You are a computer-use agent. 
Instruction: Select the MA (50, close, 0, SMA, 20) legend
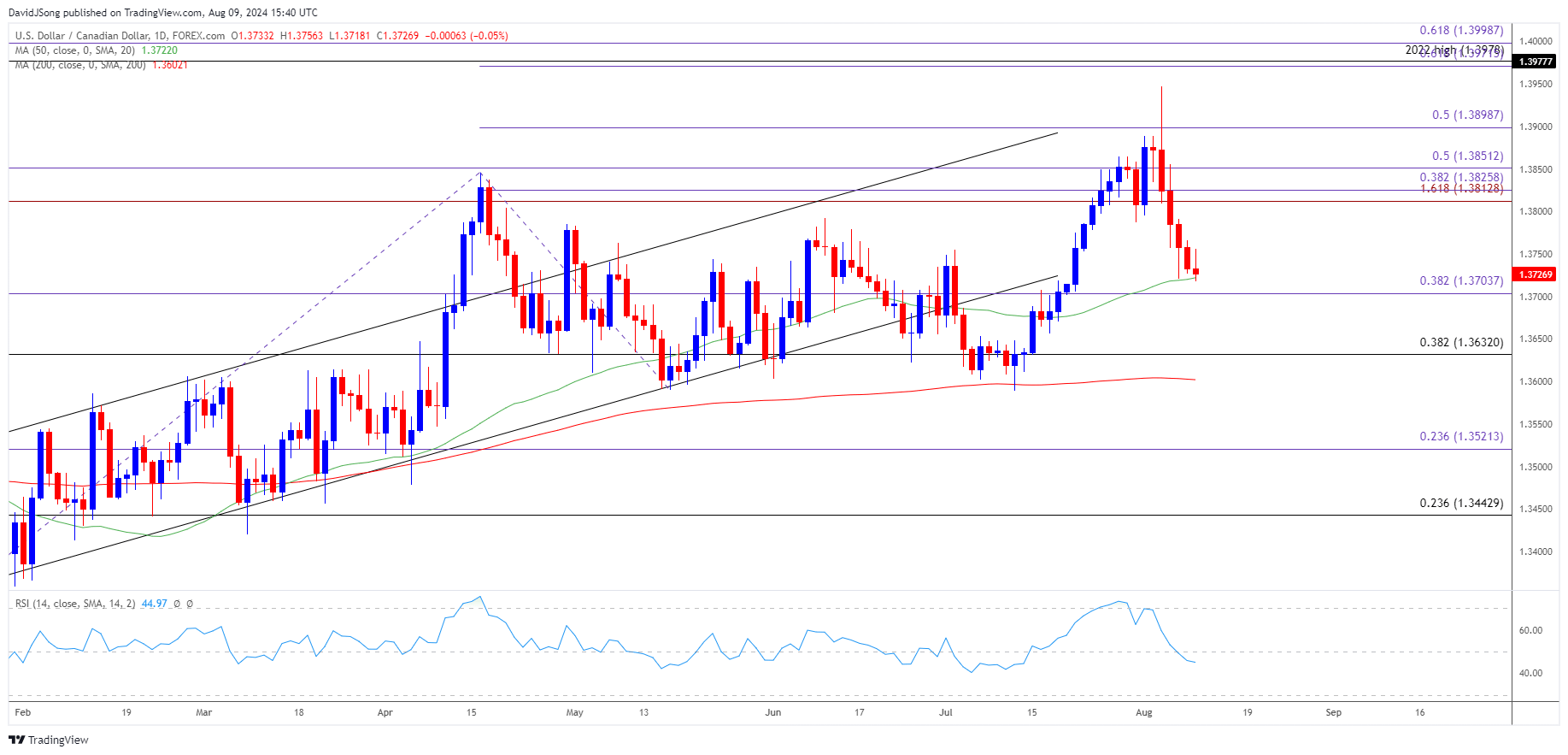click(75, 50)
